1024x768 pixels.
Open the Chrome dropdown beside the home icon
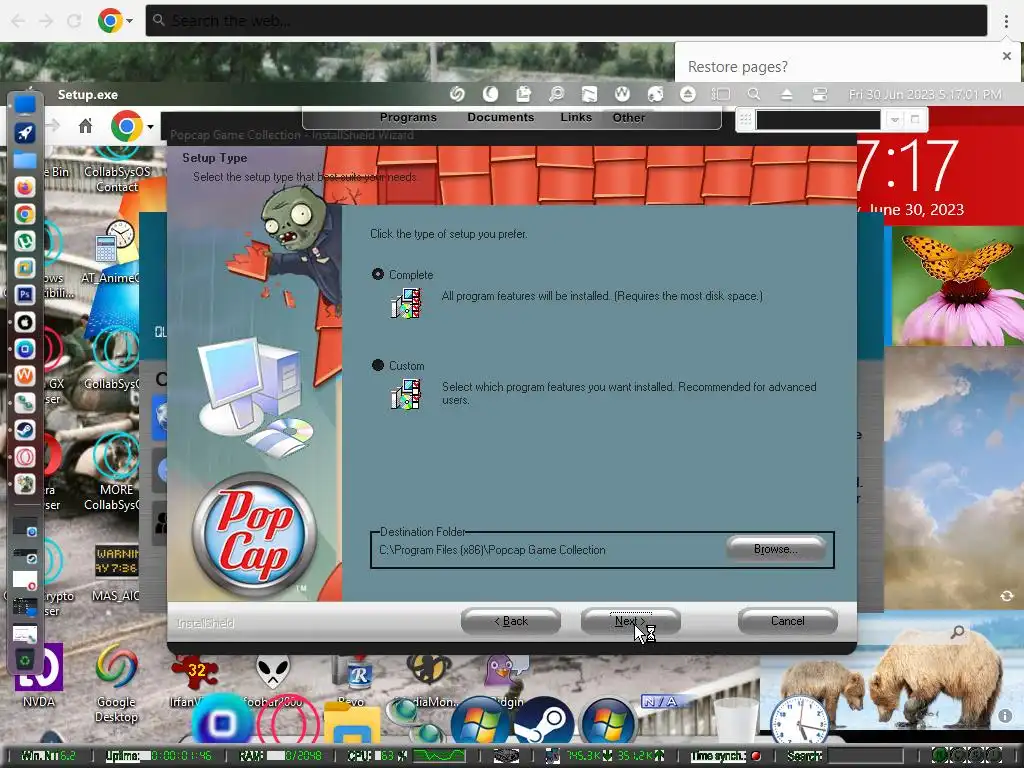point(150,126)
